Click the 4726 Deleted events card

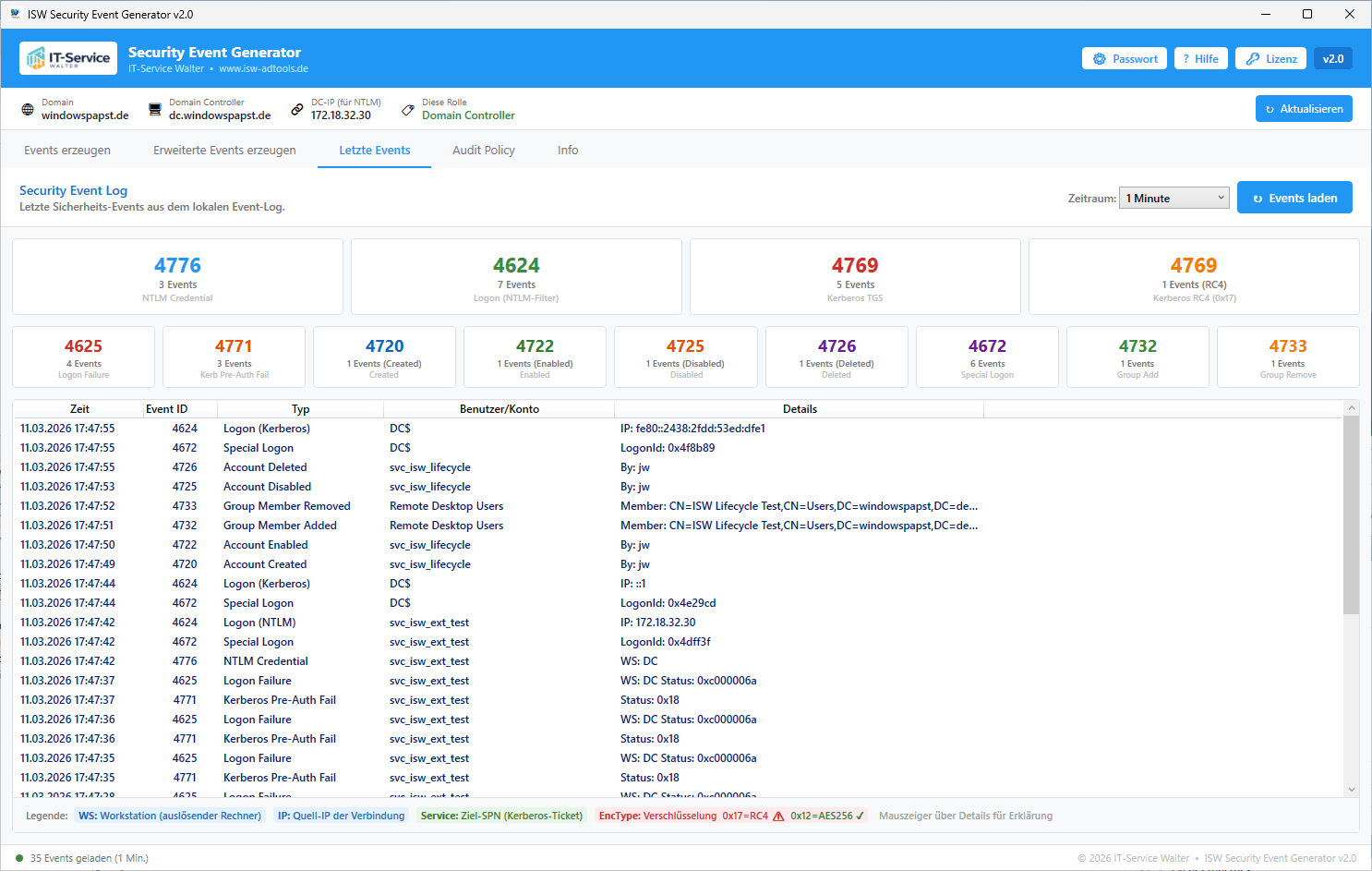coord(836,357)
